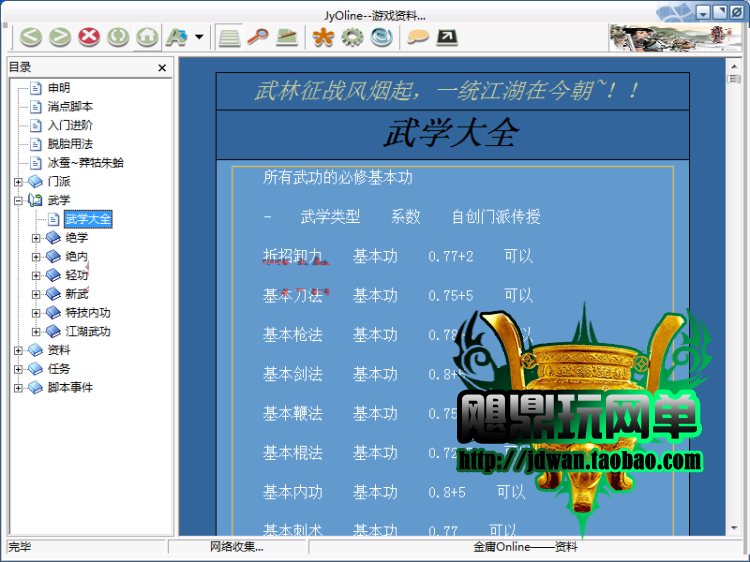Click the scrollbar down arrow
Viewport: 750px width, 562px height.
coord(734,528)
